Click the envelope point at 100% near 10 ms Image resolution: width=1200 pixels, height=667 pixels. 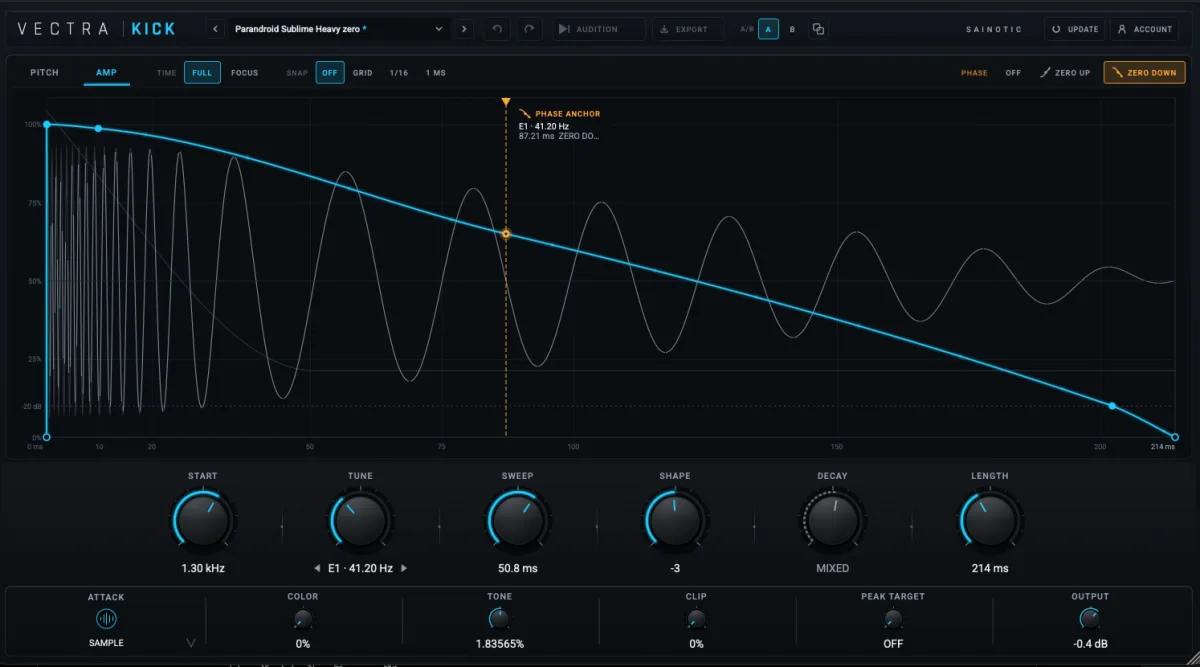pyautogui.click(x=98, y=128)
